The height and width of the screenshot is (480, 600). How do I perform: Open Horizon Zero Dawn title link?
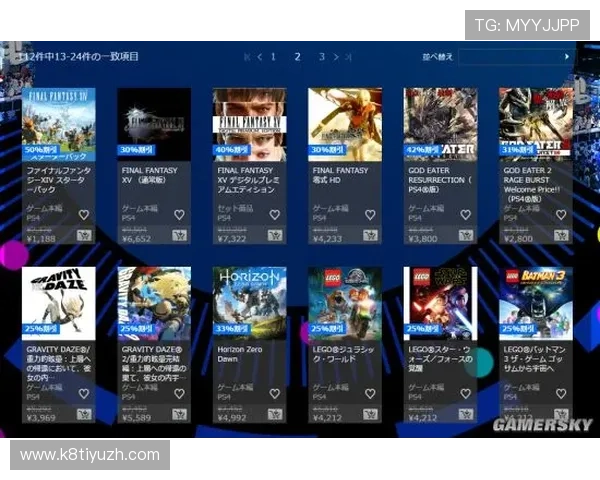[240, 354]
